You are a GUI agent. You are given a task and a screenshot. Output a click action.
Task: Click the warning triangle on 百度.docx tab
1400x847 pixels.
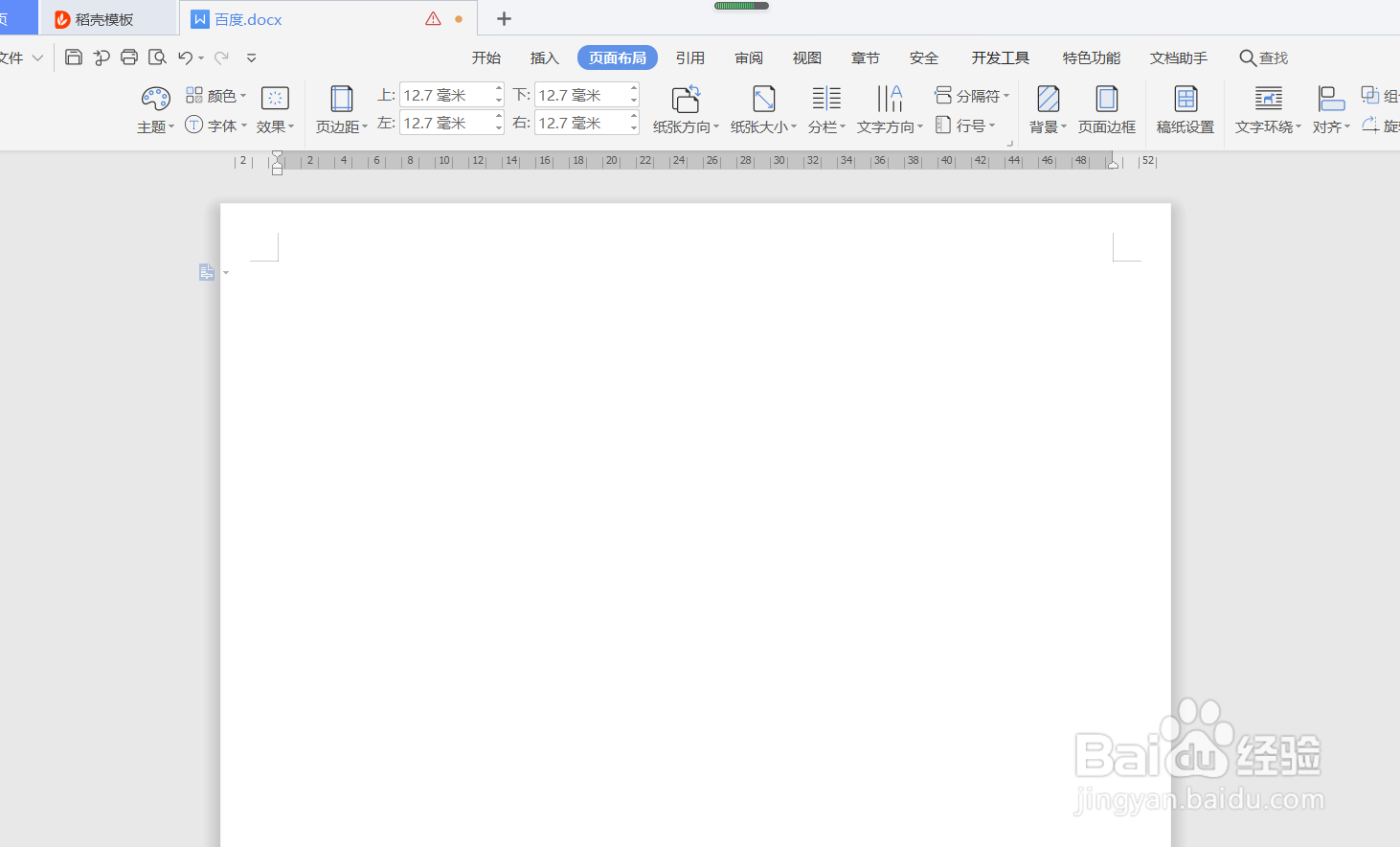[x=433, y=18]
